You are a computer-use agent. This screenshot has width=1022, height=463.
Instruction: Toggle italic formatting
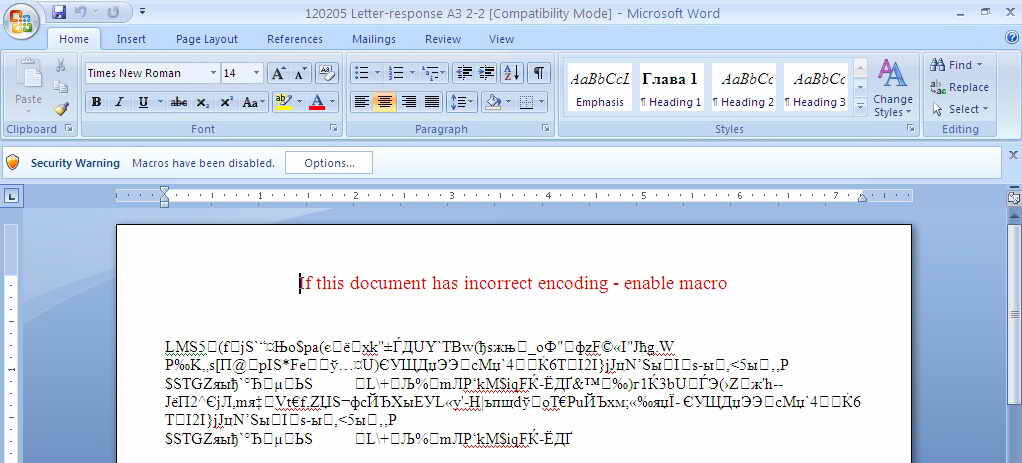click(x=119, y=102)
